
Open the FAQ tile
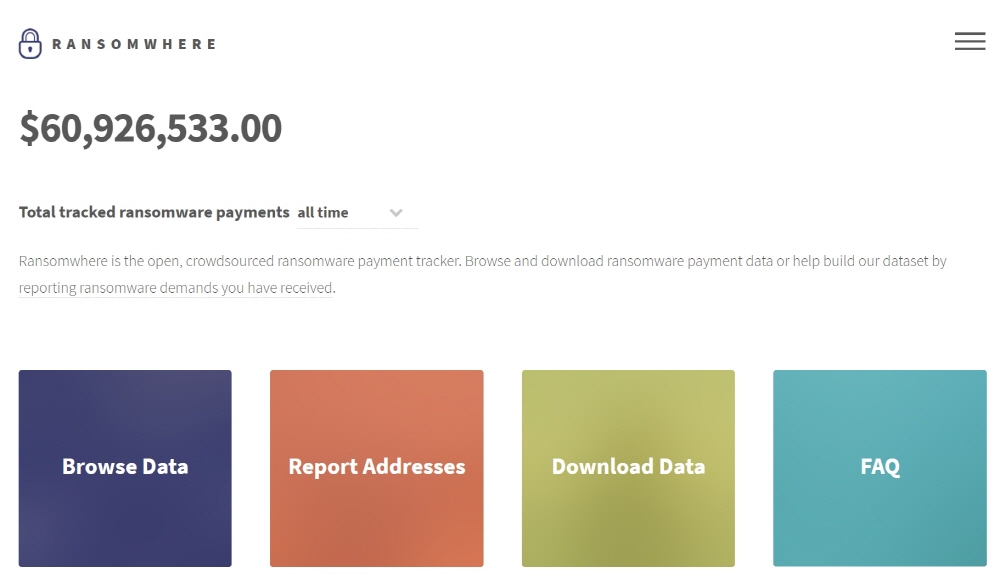[x=879, y=468]
